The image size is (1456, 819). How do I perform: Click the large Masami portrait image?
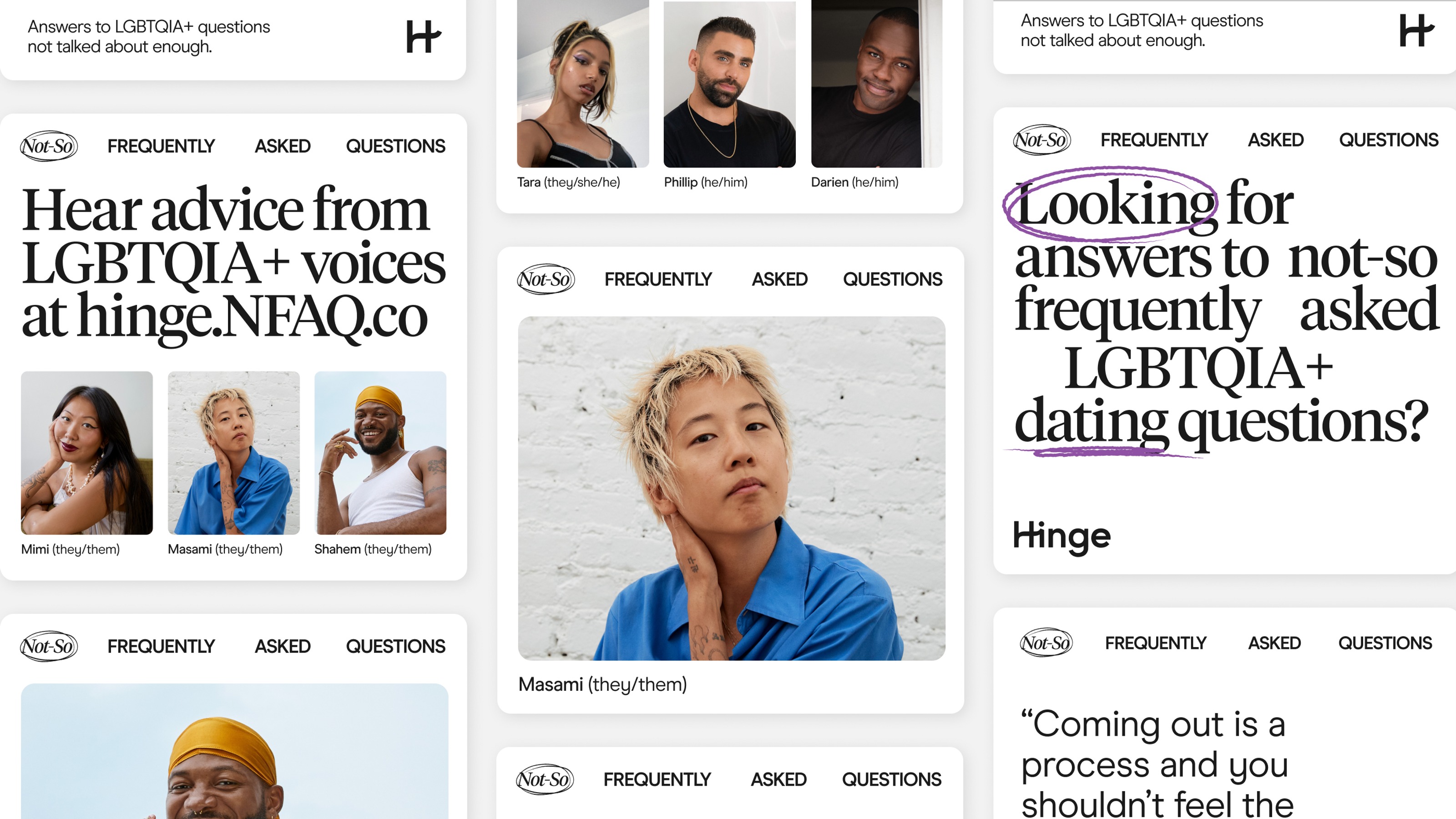pos(731,488)
